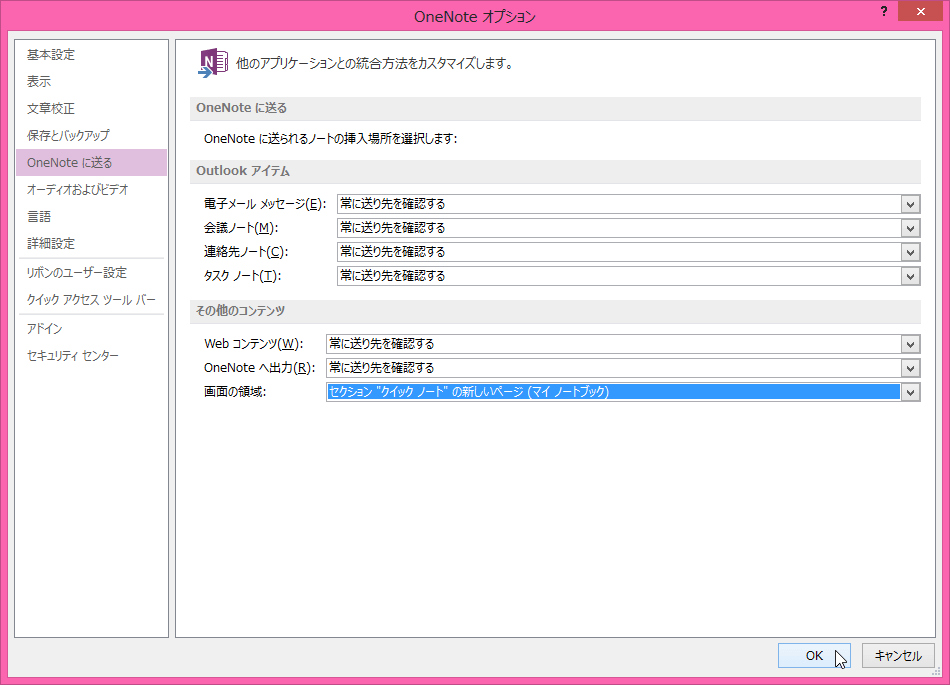Expand the 画面の領域 dropdown arrow
The height and width of the screenshot is (685, 950).
(910, 392)
